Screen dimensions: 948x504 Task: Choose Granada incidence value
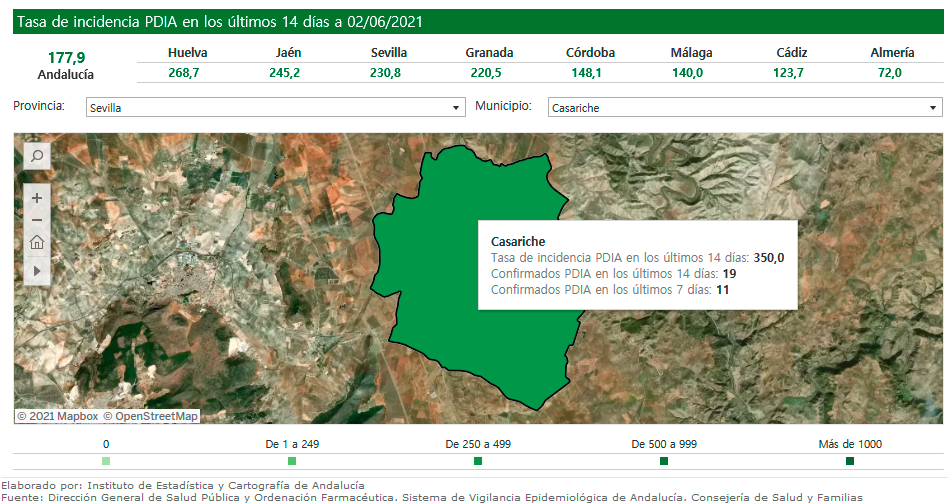(489, 73)
